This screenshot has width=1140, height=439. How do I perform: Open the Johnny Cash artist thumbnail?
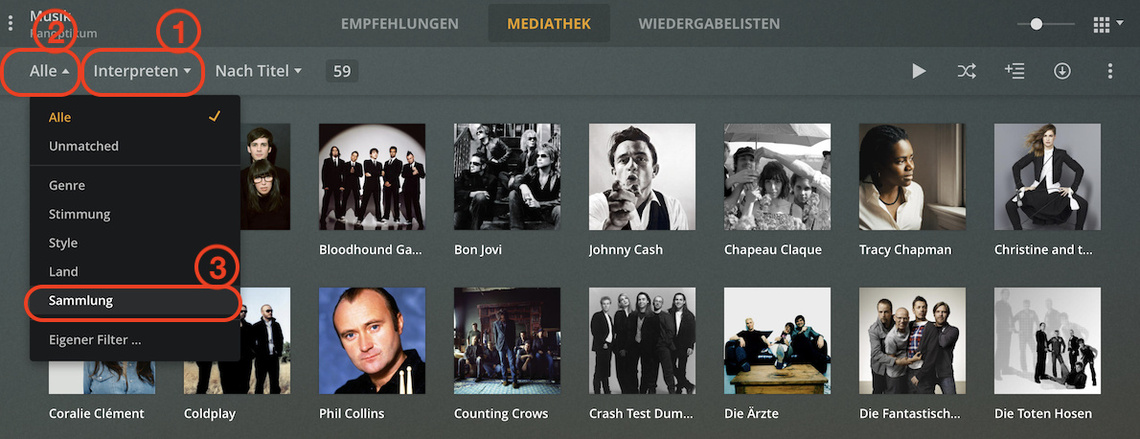(642, 177)
